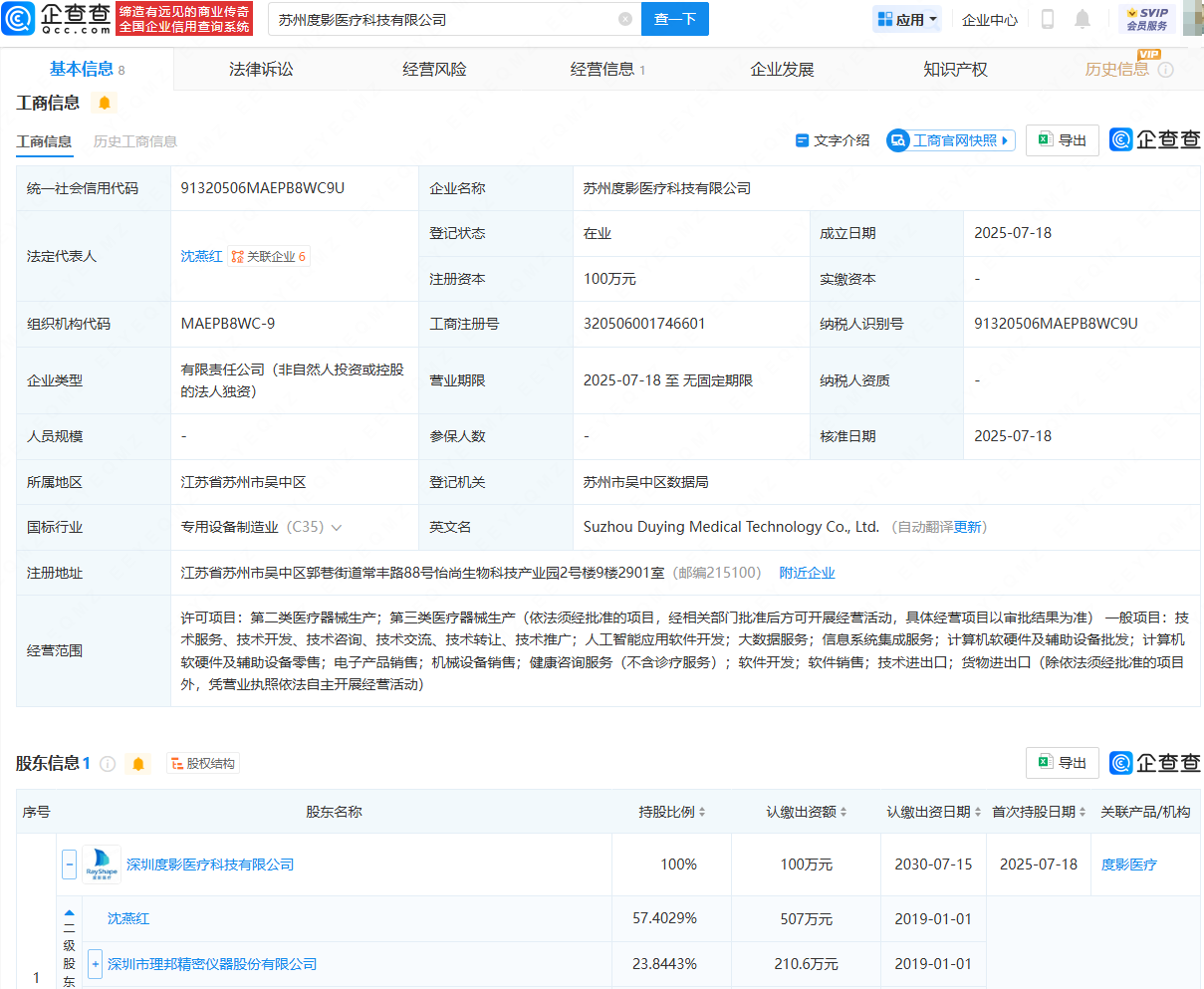This screenshot has height=989, width=1204.
Task: Click the 57.4029% shareholding cell
Action: coord(664,918)
